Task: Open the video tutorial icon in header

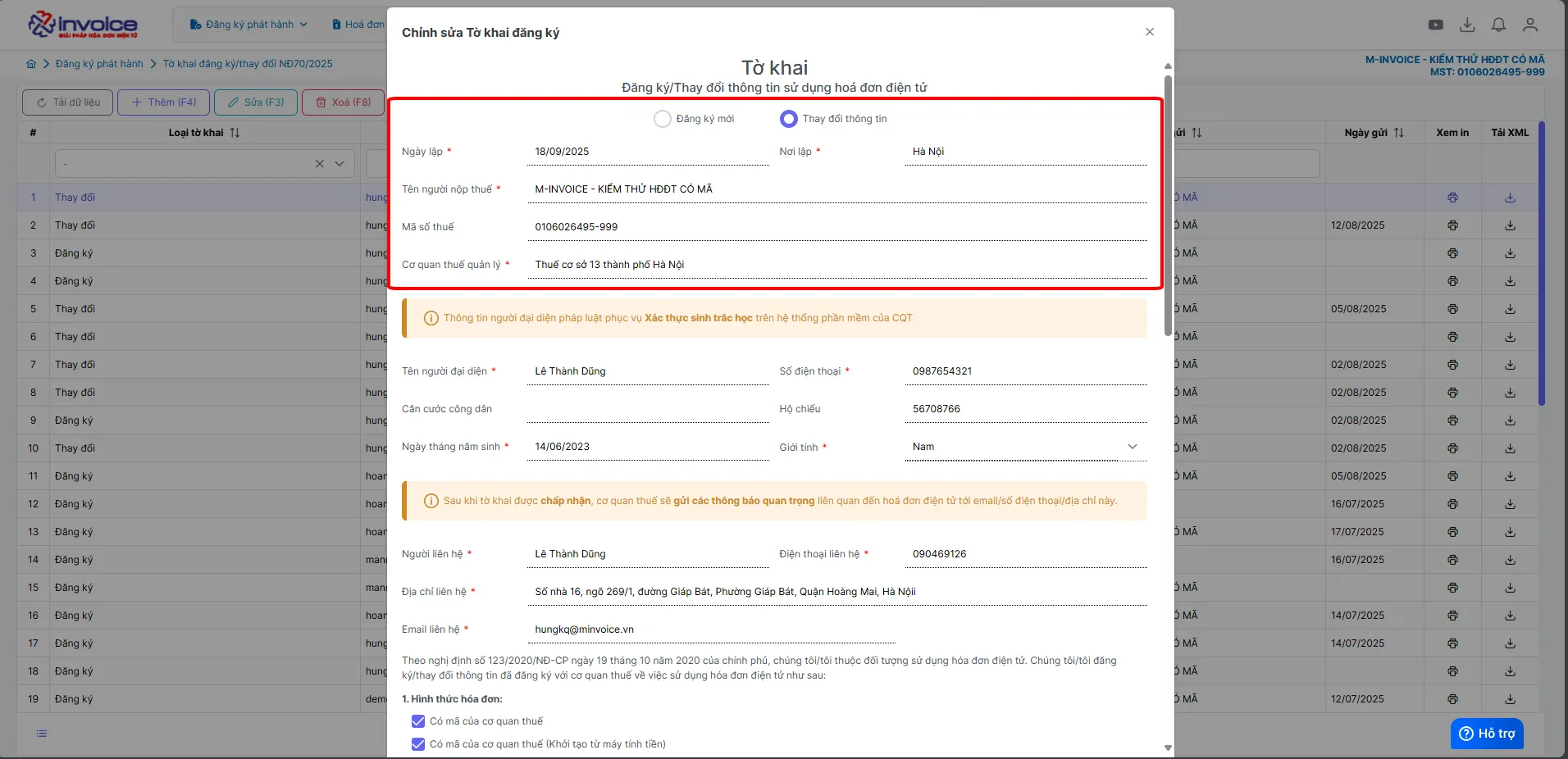Action: [1436, 25]
